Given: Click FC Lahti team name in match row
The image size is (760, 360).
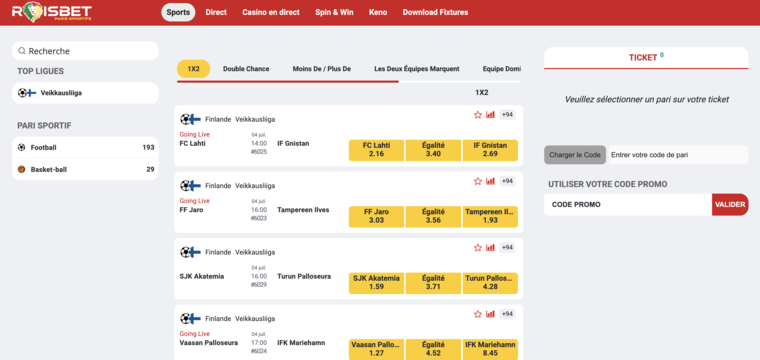Looking at the screenshot, I should [192, 143].
